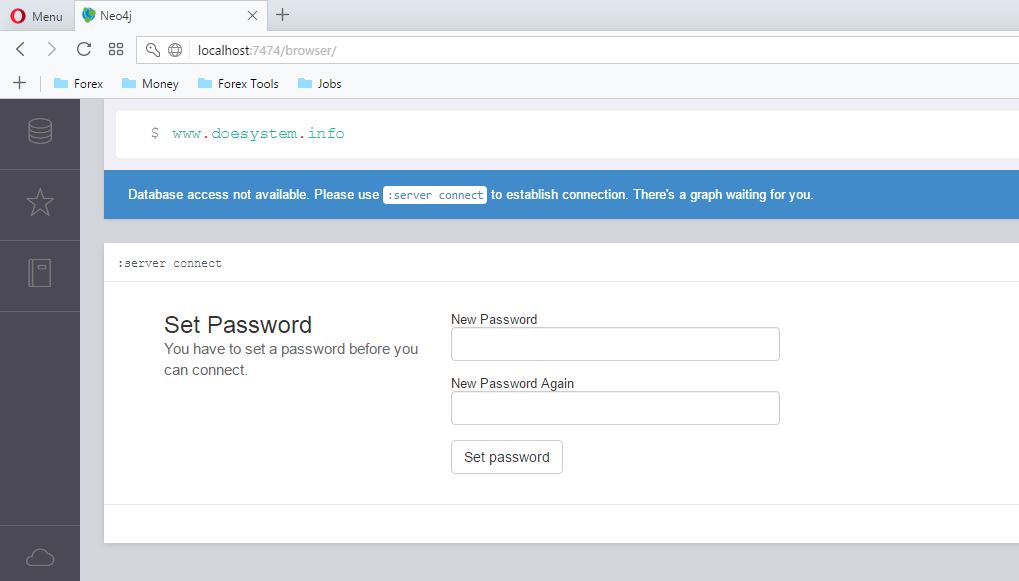Open the Speed Dial grid icon
This screenshot has width=1019, height=581.
click(116, 49)
